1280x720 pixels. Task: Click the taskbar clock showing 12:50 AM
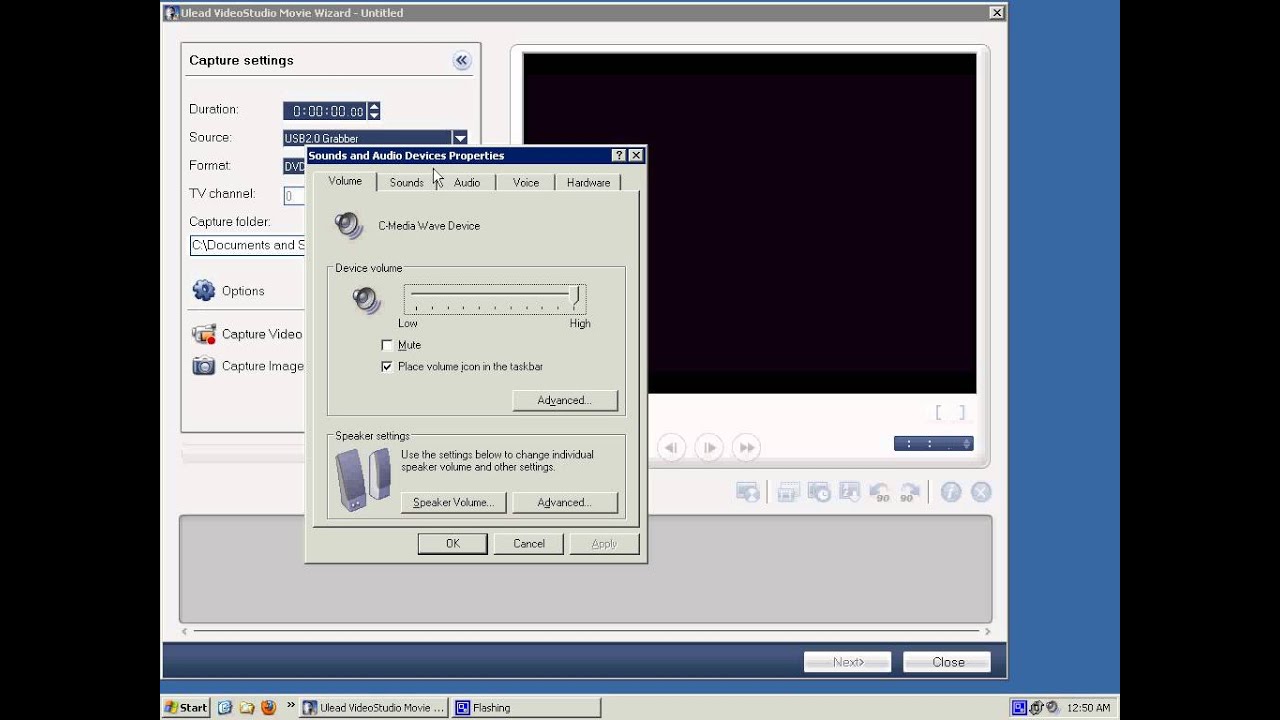click(1088, 708)
